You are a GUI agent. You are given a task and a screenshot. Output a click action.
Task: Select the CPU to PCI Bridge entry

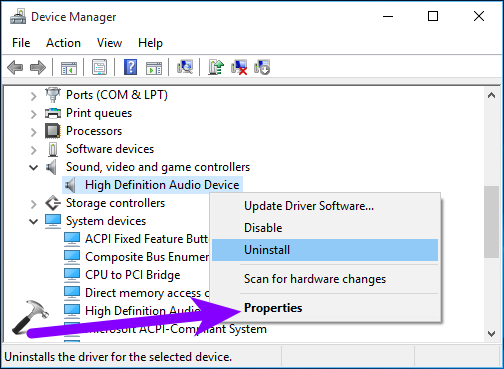[132, 275]
